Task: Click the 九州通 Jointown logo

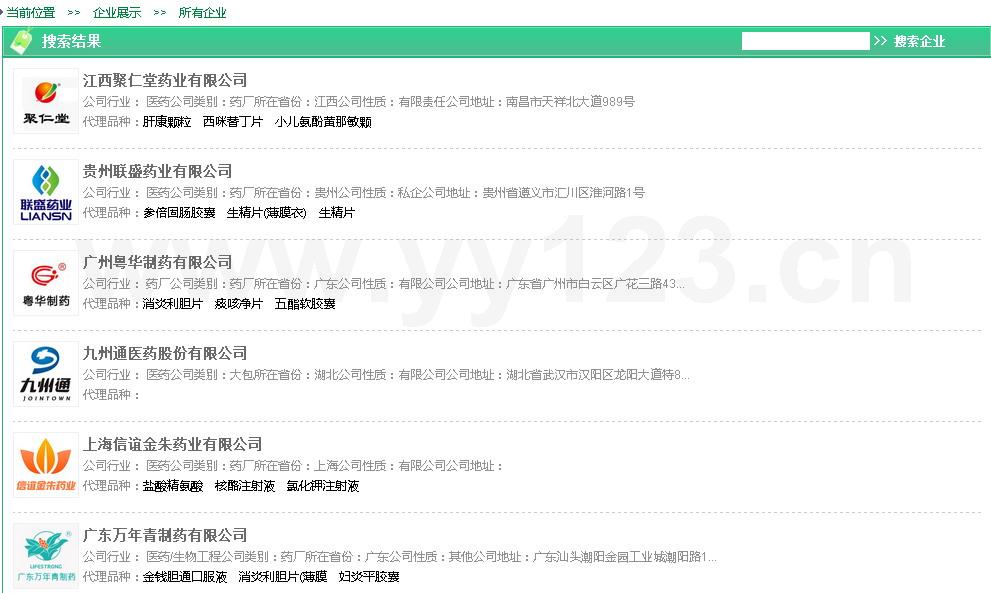Action: 46,374
